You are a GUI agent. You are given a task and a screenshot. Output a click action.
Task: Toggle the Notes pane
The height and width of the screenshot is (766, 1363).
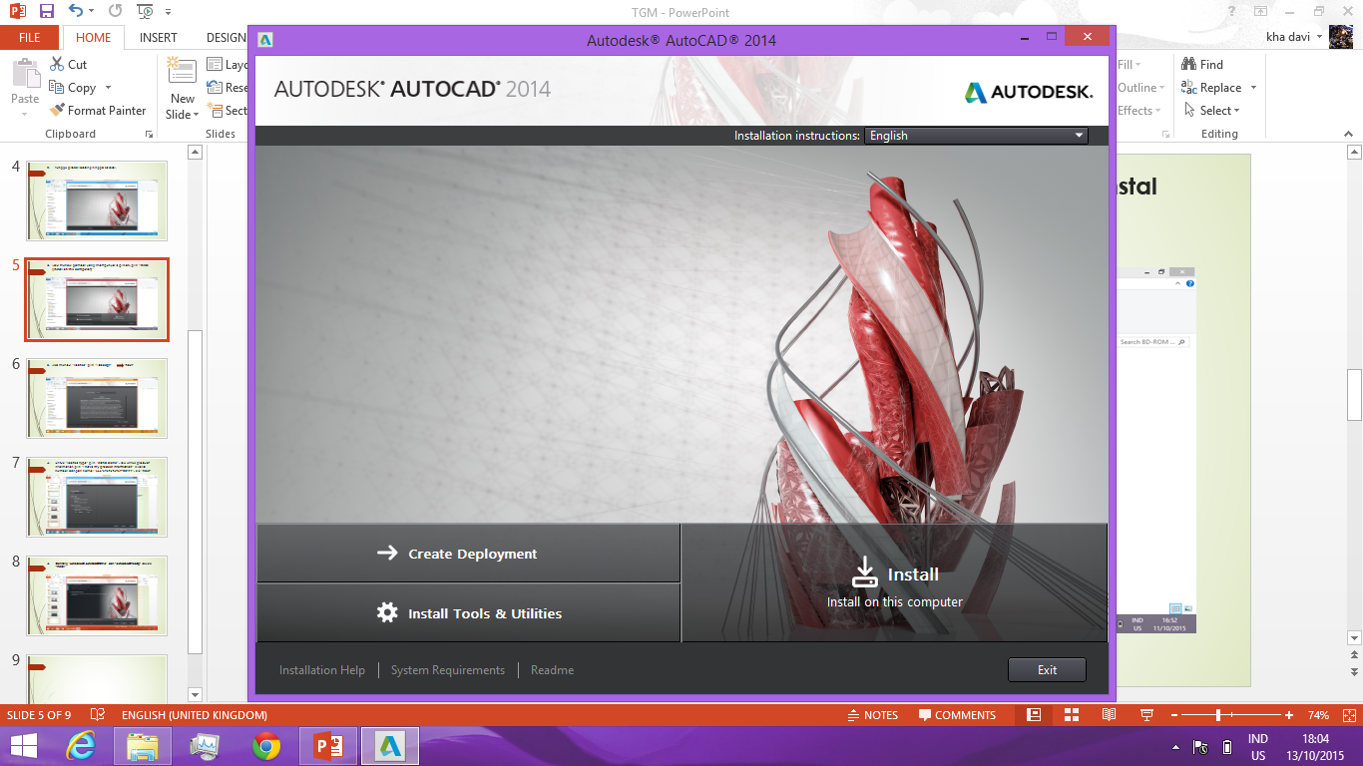tap(872, 715)
